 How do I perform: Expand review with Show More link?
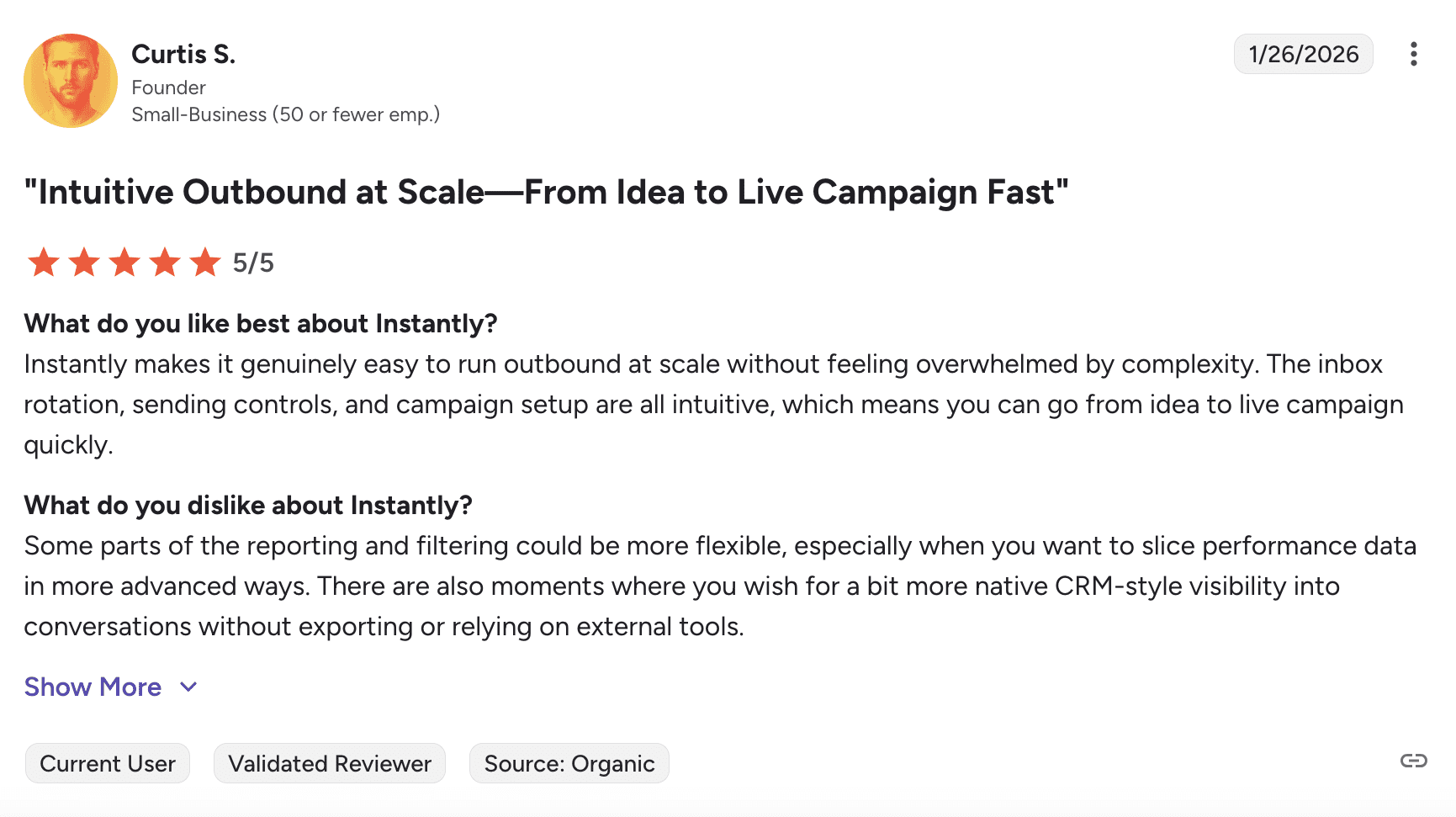click(93, 687)
